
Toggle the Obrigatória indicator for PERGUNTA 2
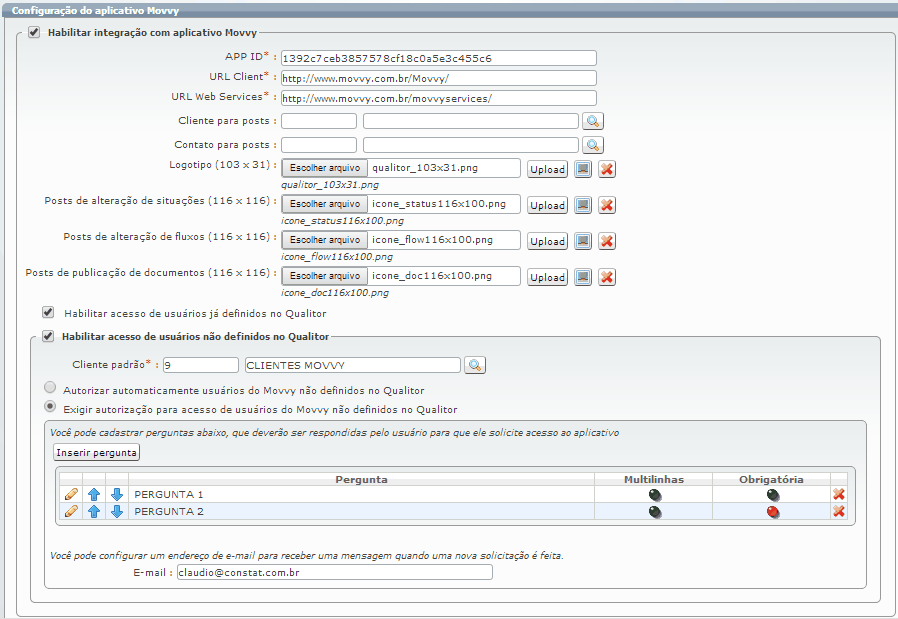(x=772, y=512)
